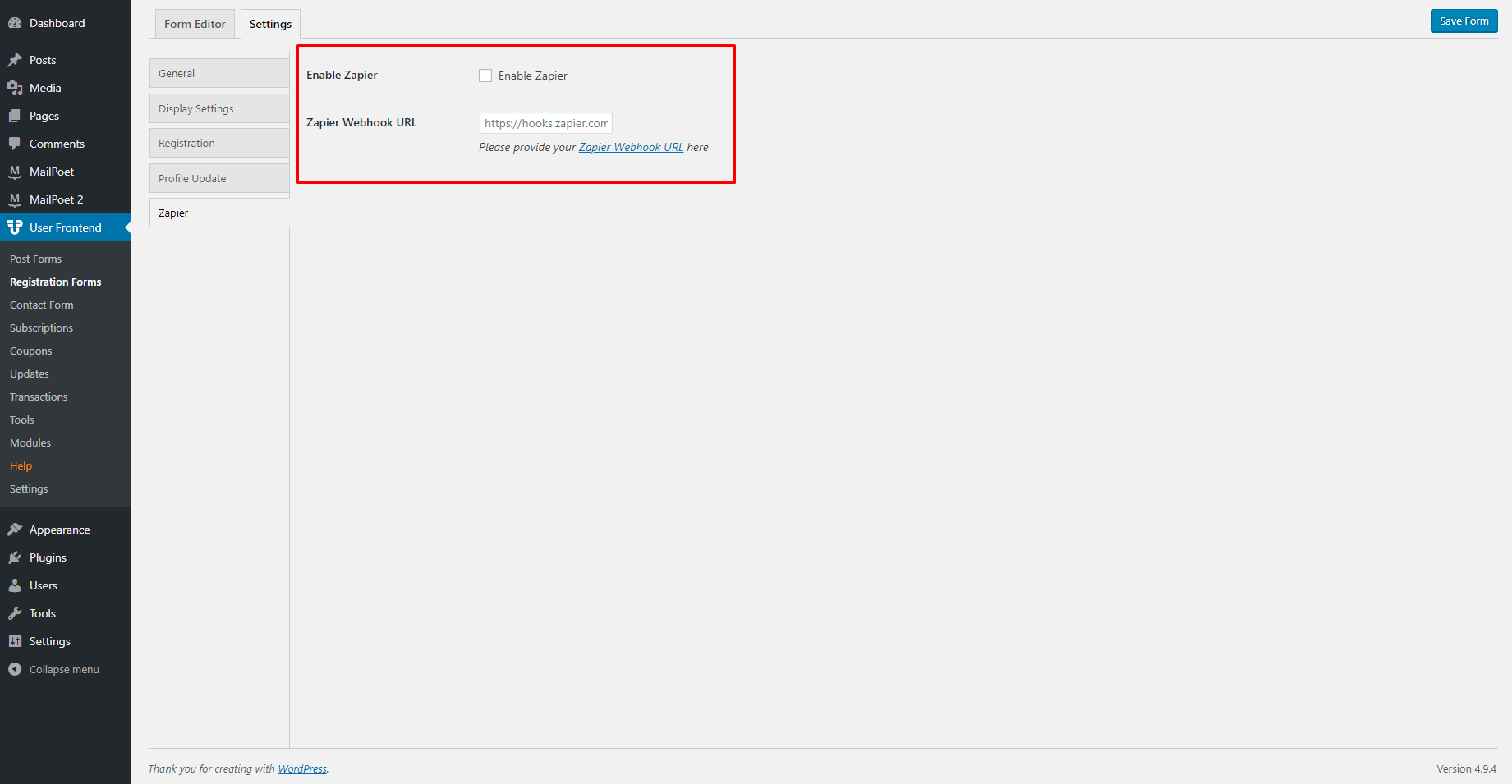Image resolution: width=1512 pixels, height=784 pixels.
Task: Click the Enable Zapier checkbox text
Action: pyautogui.click(x=532, y=76)
